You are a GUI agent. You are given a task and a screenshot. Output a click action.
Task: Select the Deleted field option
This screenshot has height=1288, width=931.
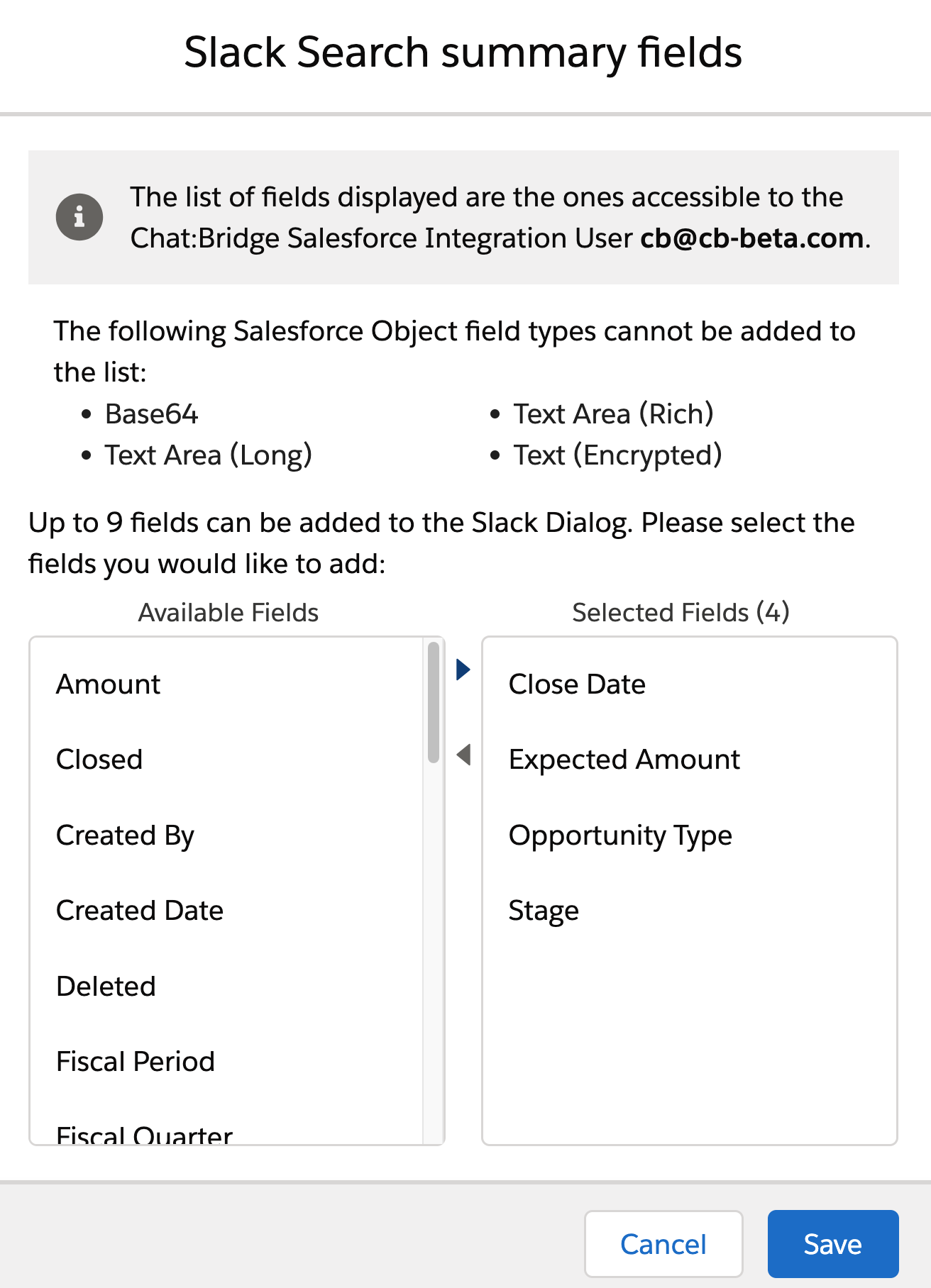click(x=106, y=987)
